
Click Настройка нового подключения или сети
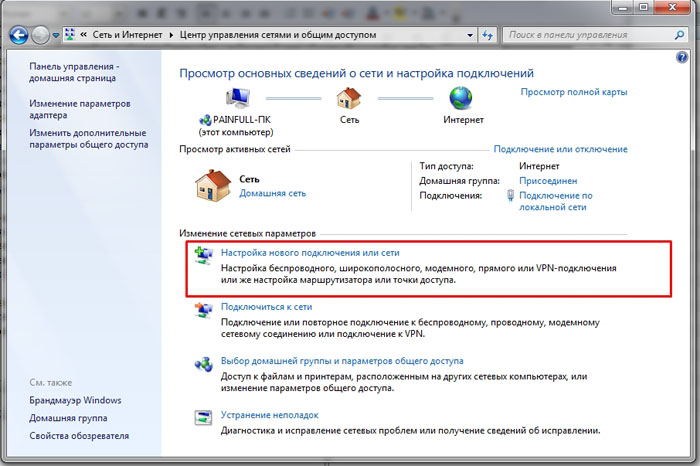310,254
